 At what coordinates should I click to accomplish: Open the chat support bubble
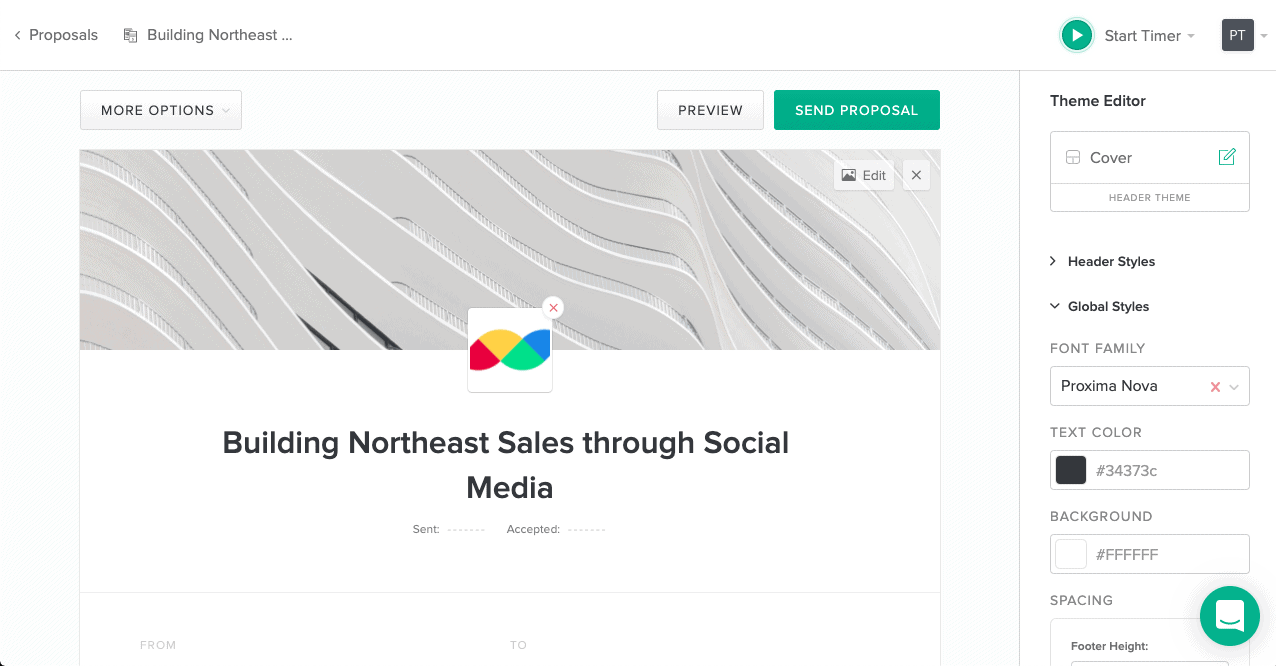click(x=1229, y=616)
